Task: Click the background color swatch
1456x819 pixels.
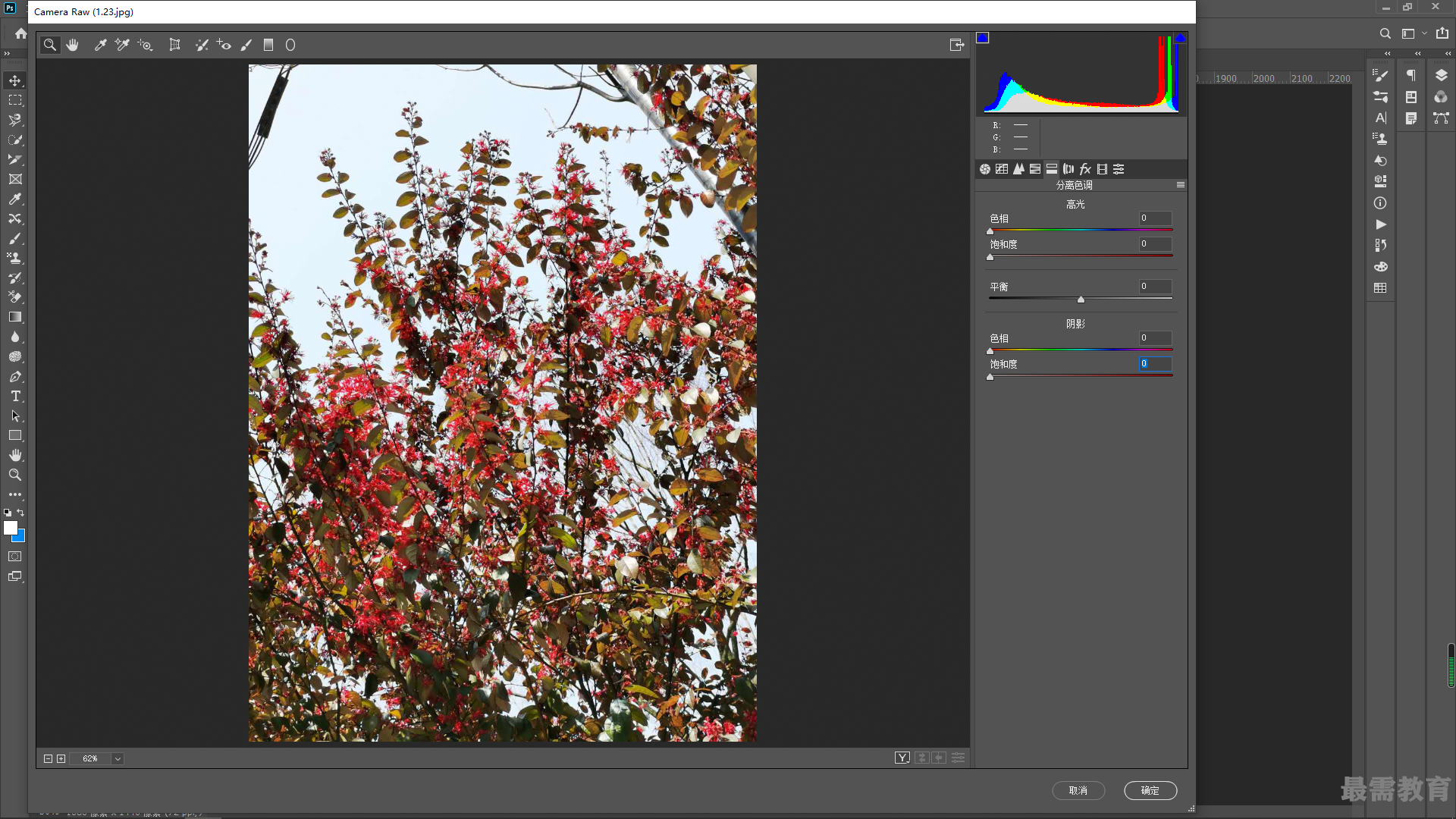Action: click(20, 537)
